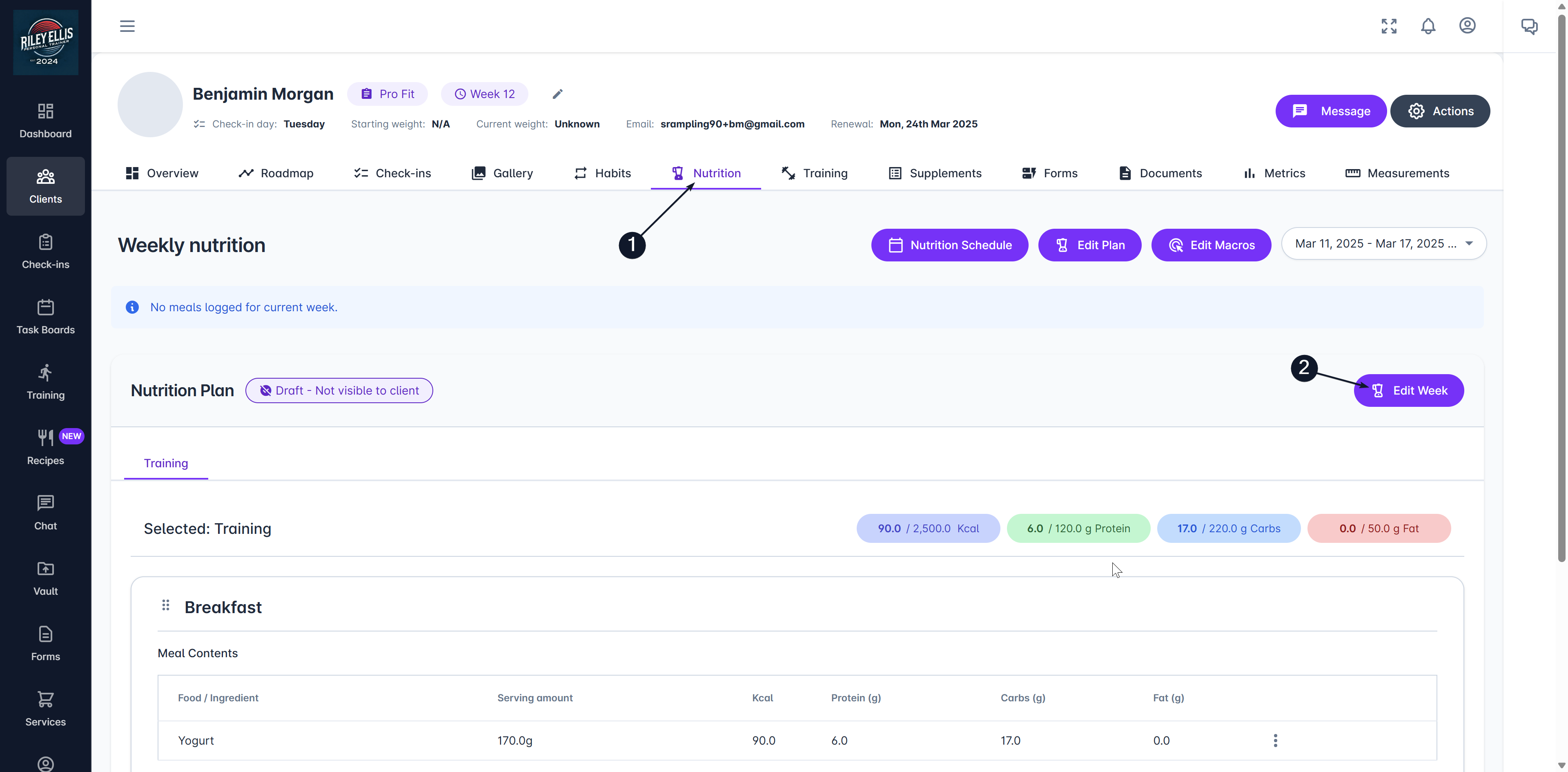The height and width of the screenshot is (772, 1568).
Task: Switch to the Metrics tab
Action: [x=1274, y=173]
